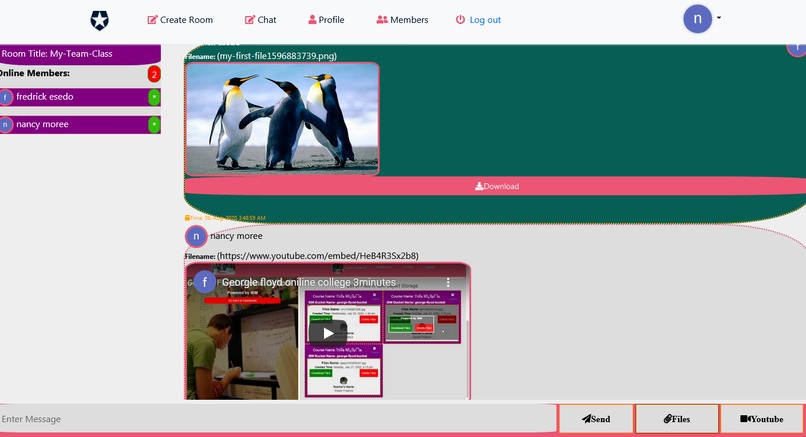Viewport: 806px width, 437px height.
Task: Open the user avatar dropdown arrow
Action: click(719, 17)
